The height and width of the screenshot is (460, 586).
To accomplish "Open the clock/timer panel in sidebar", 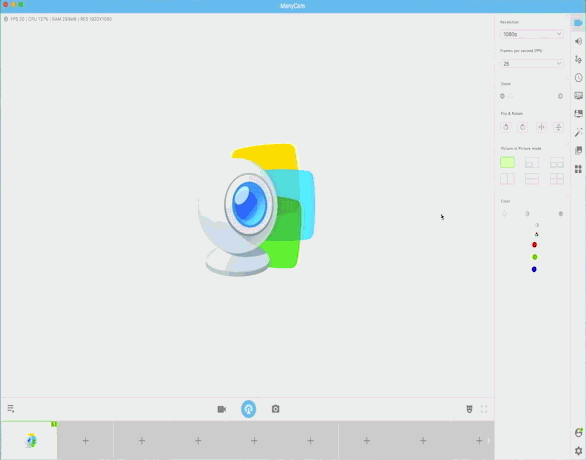I will [578, 77].
